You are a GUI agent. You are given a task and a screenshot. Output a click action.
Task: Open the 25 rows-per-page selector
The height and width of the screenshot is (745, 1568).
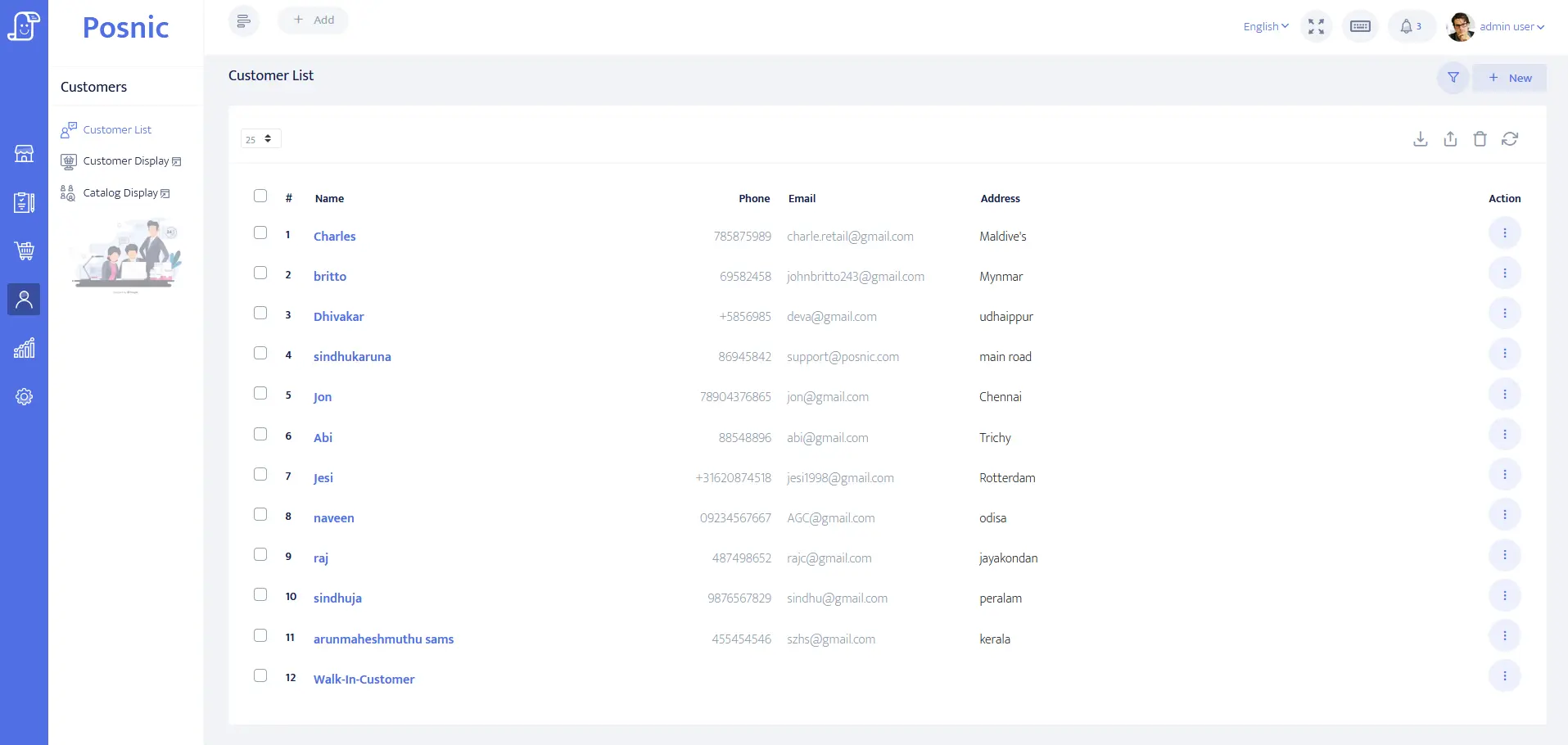click(x=260, y=139)
